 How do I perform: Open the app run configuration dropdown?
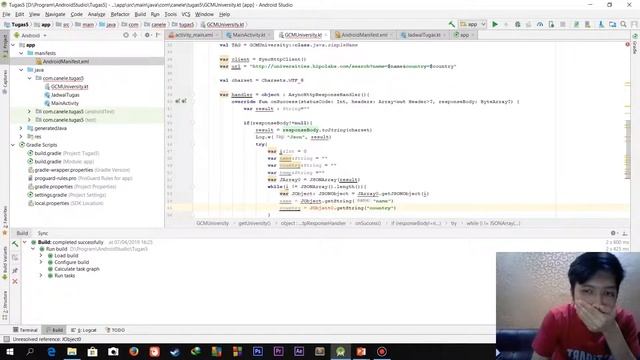(x=473, y=24)
